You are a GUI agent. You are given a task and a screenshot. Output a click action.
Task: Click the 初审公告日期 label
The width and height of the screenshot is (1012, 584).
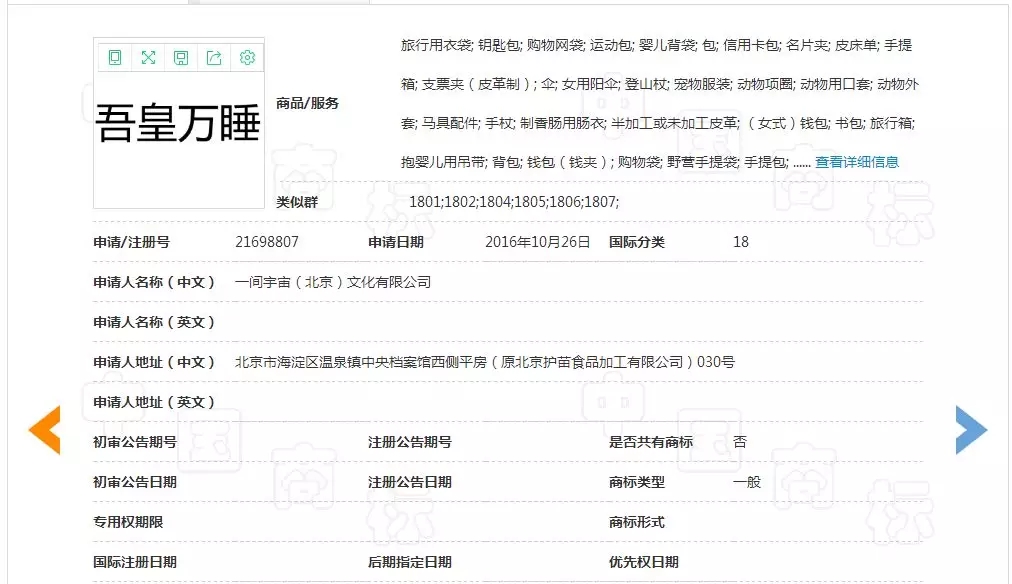coord(135,482)
